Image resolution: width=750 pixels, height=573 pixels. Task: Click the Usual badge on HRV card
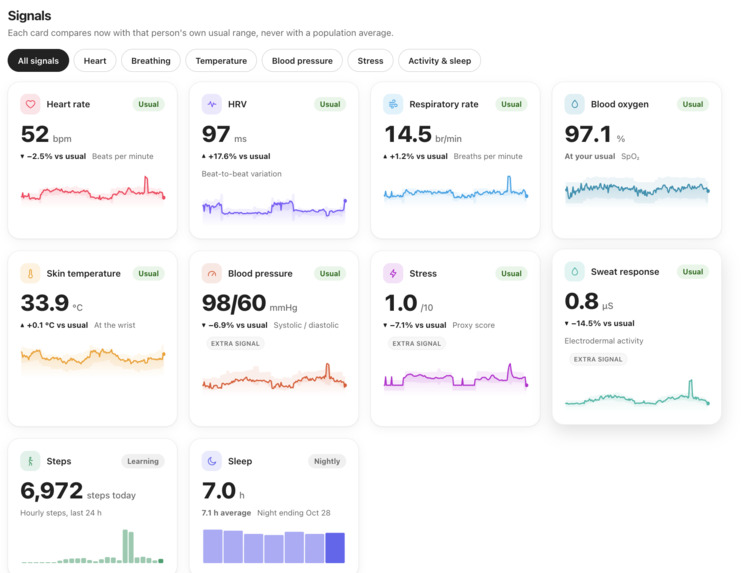(330, 104)
